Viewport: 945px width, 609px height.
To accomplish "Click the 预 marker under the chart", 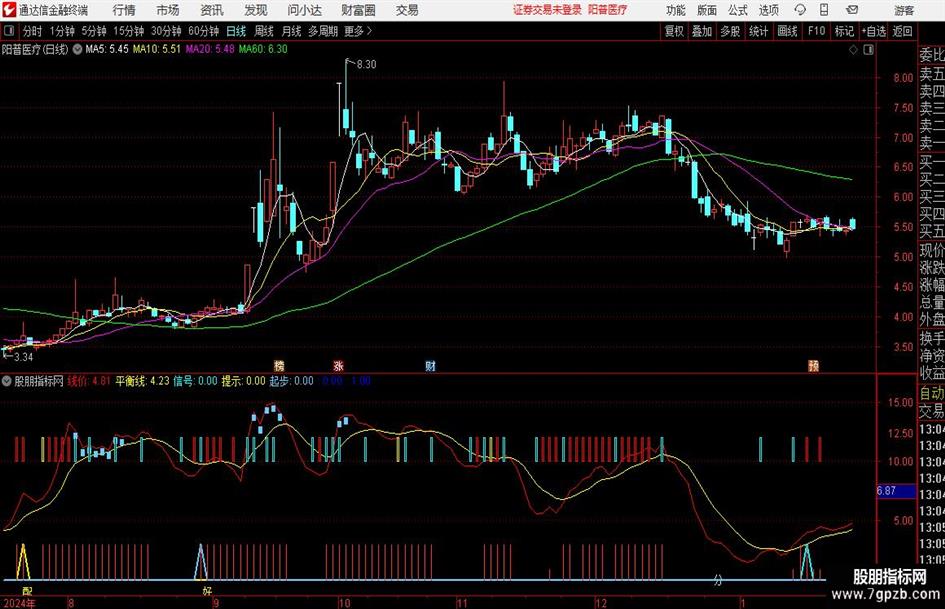I will (814, 365).
